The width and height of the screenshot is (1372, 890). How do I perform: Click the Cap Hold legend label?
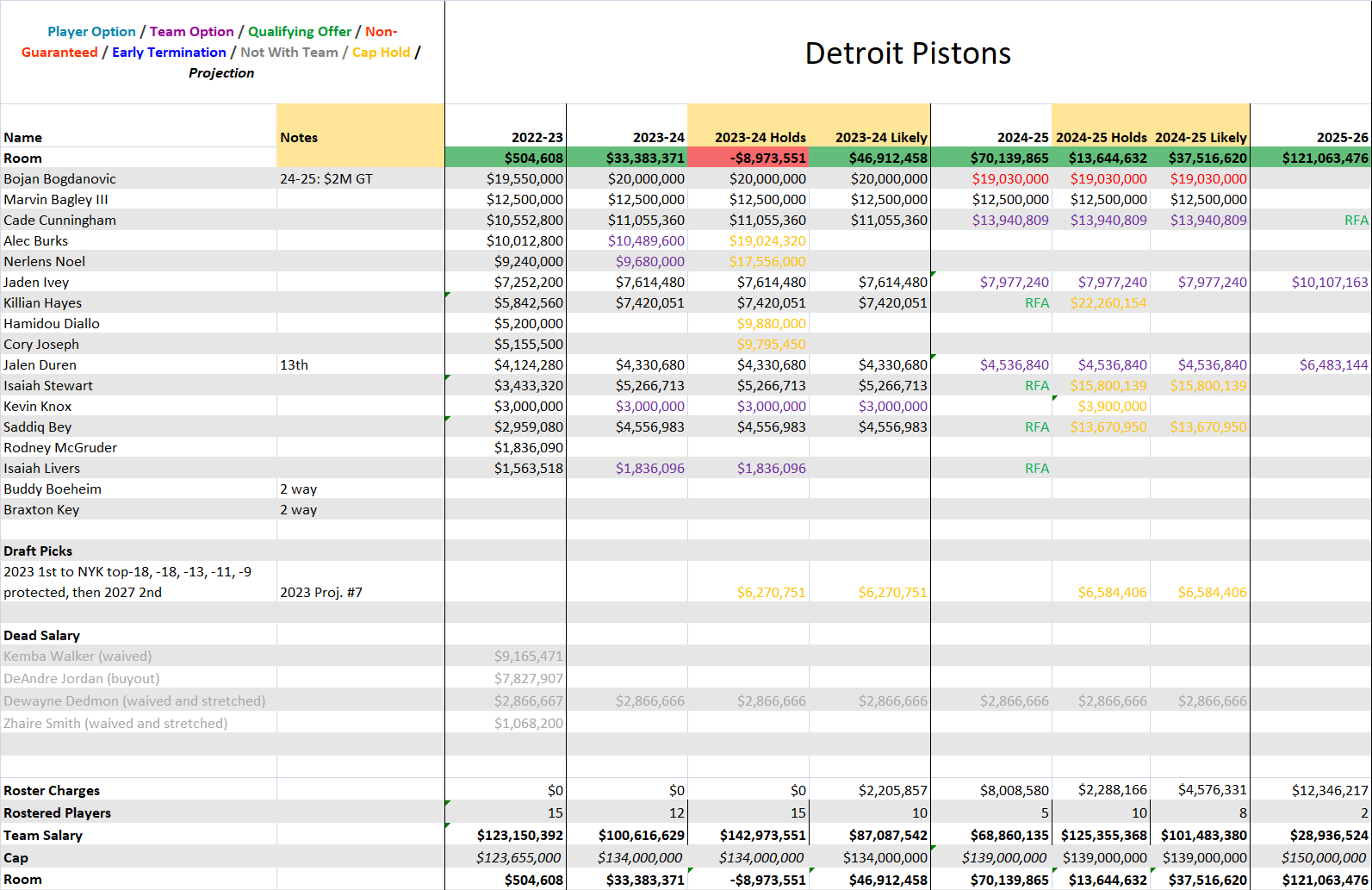tap(381, 52)
